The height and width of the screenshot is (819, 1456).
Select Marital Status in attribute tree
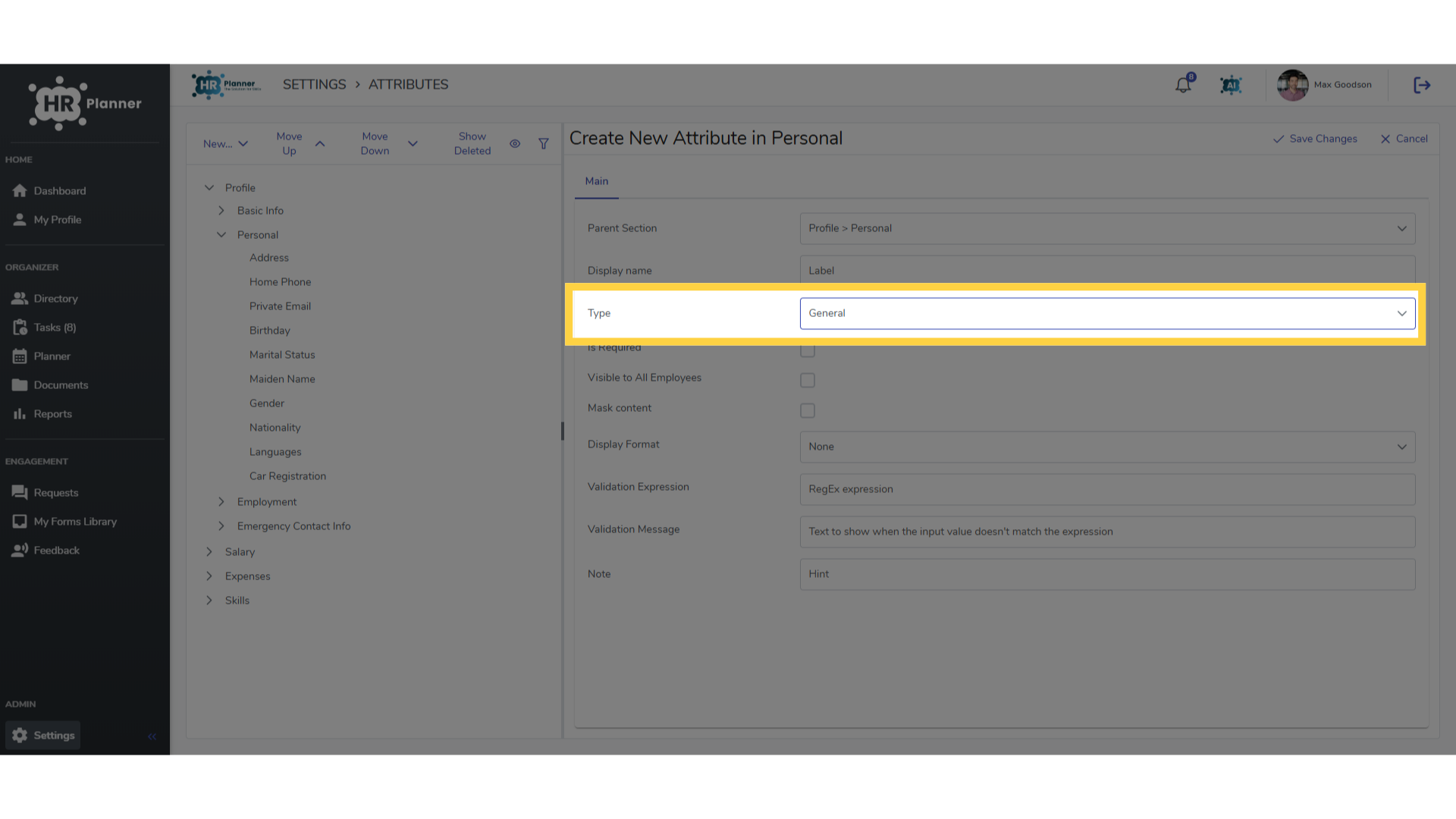pos(282,354)
